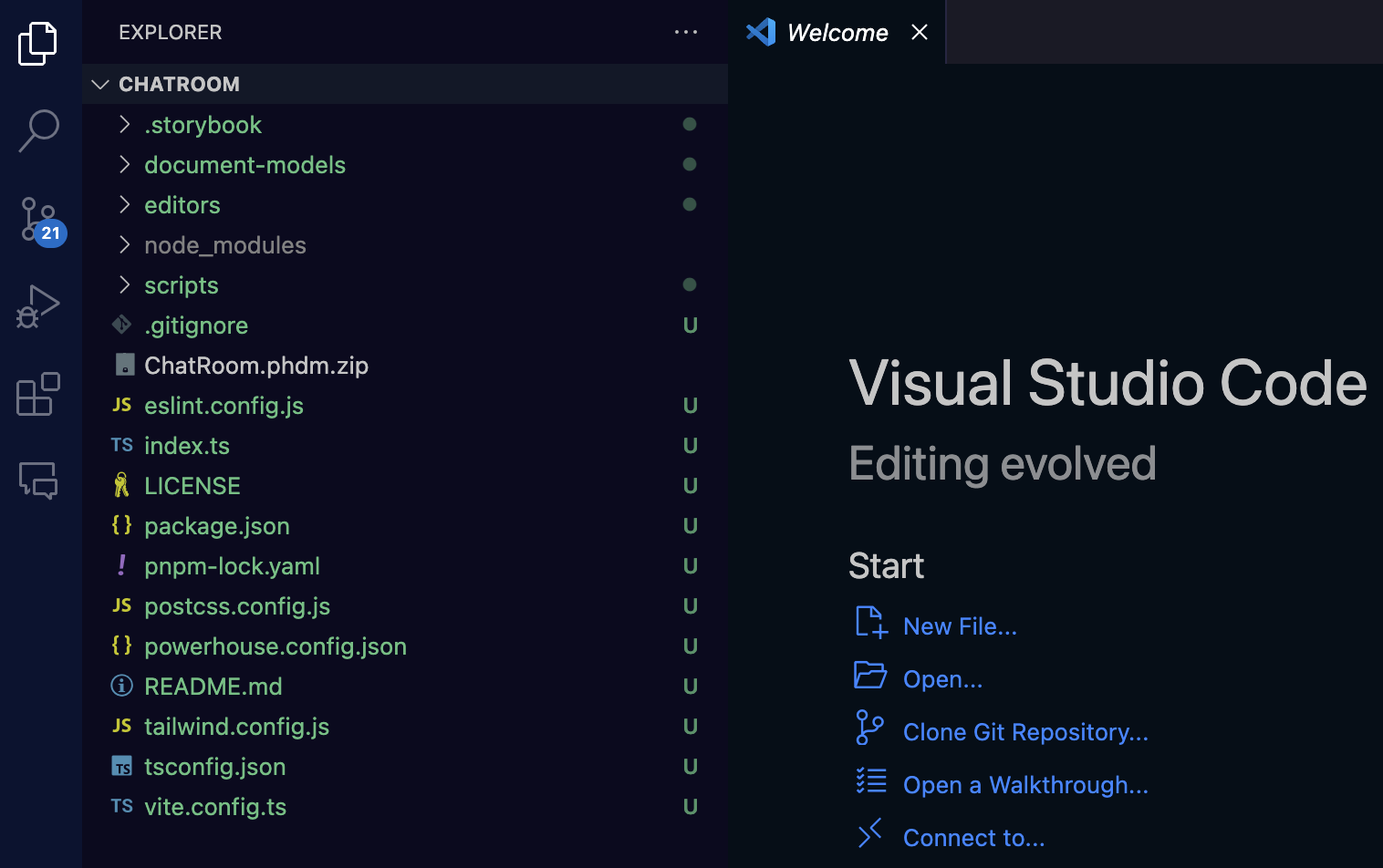Click the Connect to remote icon

pos(870,833)
